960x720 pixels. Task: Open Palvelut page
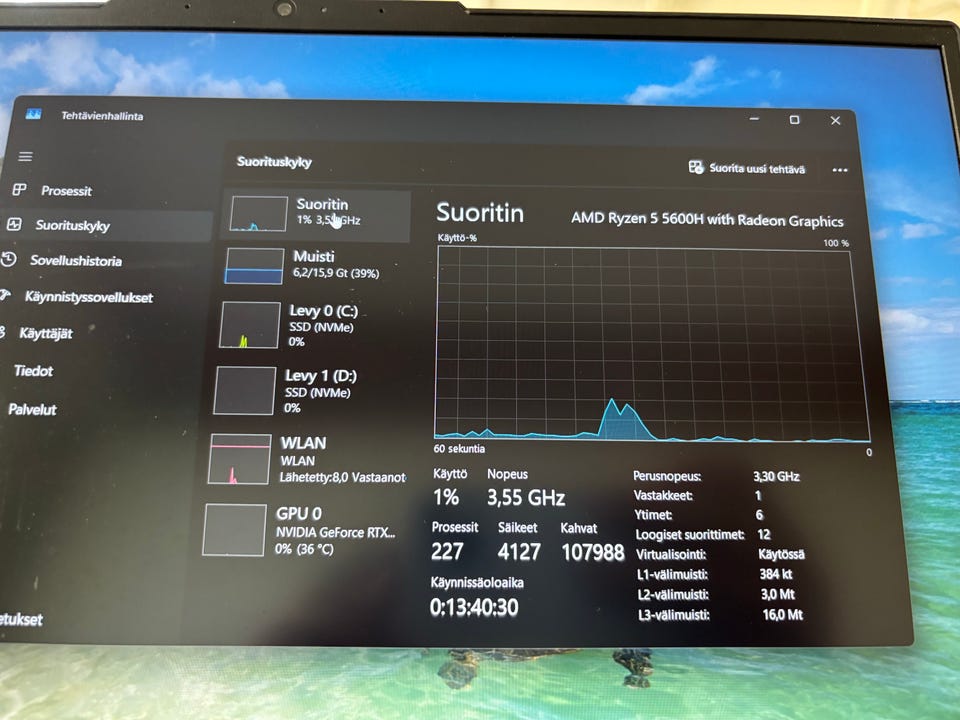(32, 410)
